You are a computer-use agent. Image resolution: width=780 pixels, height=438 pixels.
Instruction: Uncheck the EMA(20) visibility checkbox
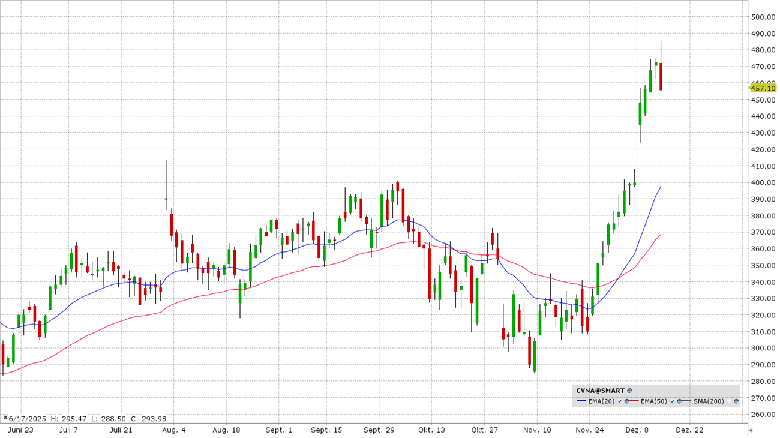(x=620, y=401)
